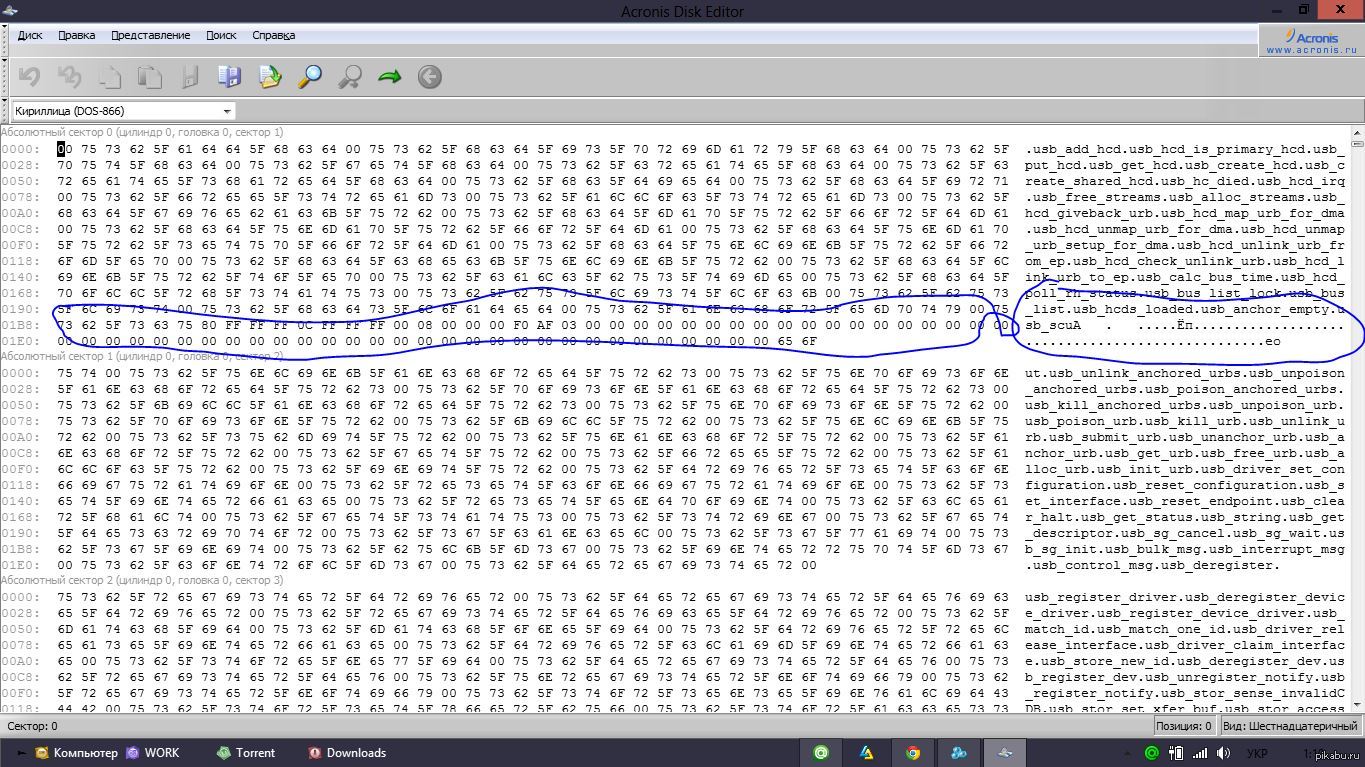Open the www.acronis.ru link
The image size is (1365, 767).
point(1311,48)
